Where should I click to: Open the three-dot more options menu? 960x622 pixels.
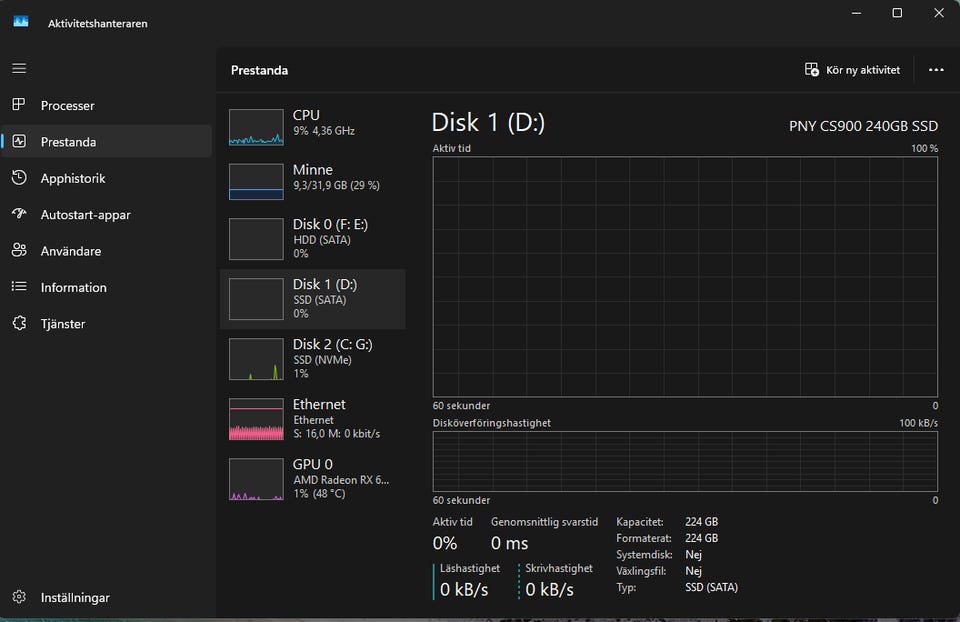point(936,70)
